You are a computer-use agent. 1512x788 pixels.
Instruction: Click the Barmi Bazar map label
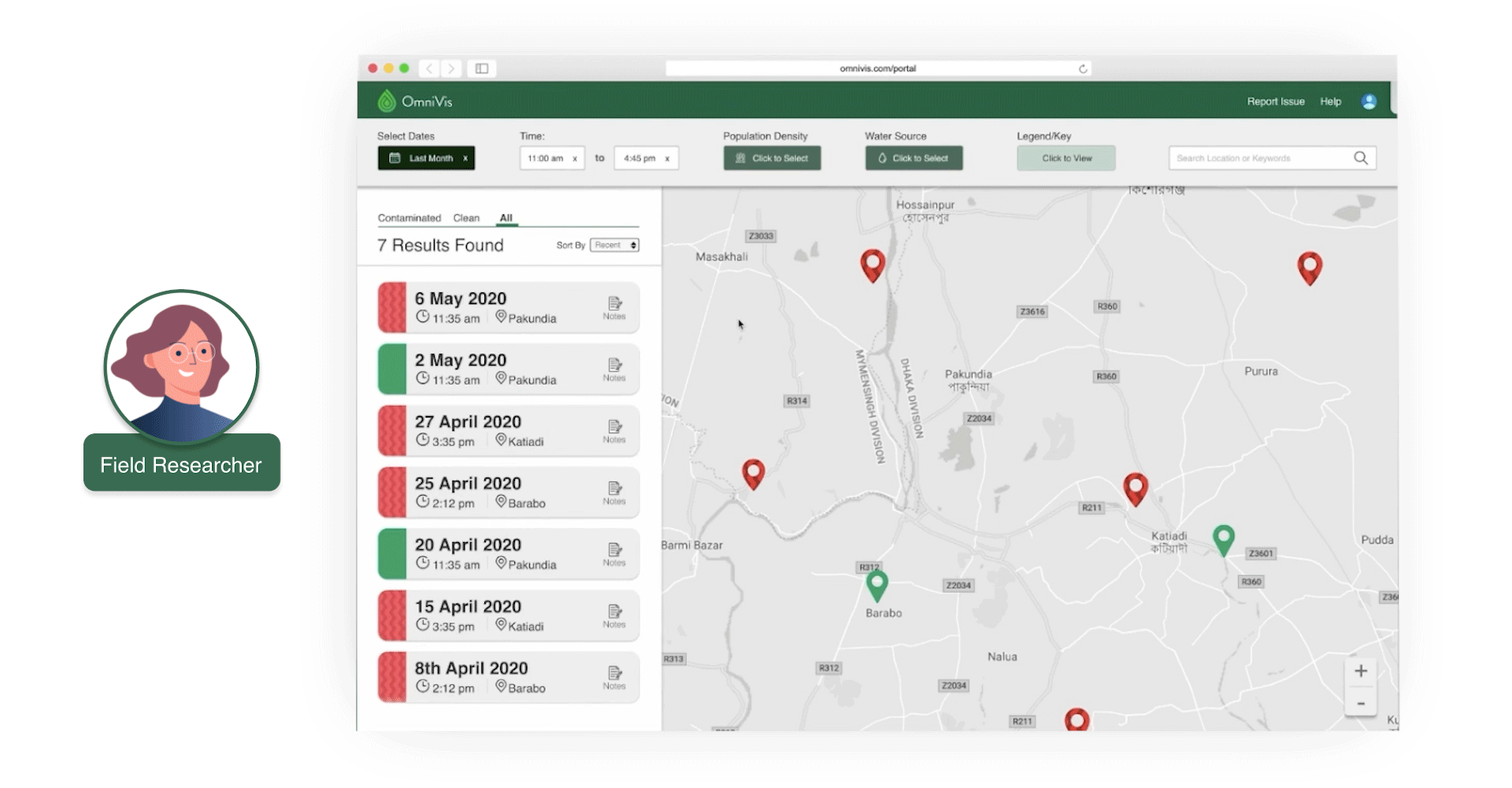pyautogui.click(x=692, y=545)
